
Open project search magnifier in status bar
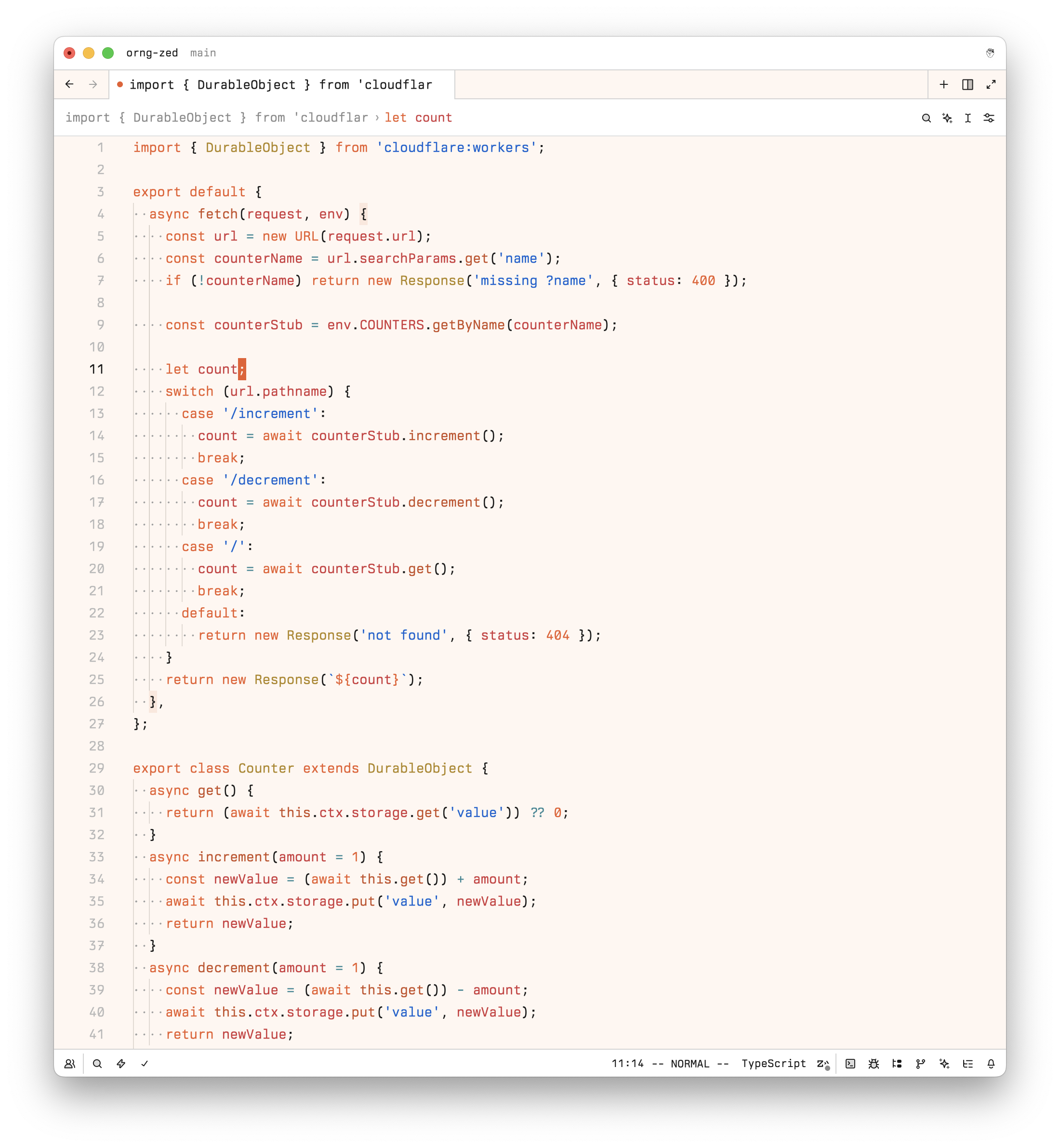pyautogui.click(x=97, y=1064)
